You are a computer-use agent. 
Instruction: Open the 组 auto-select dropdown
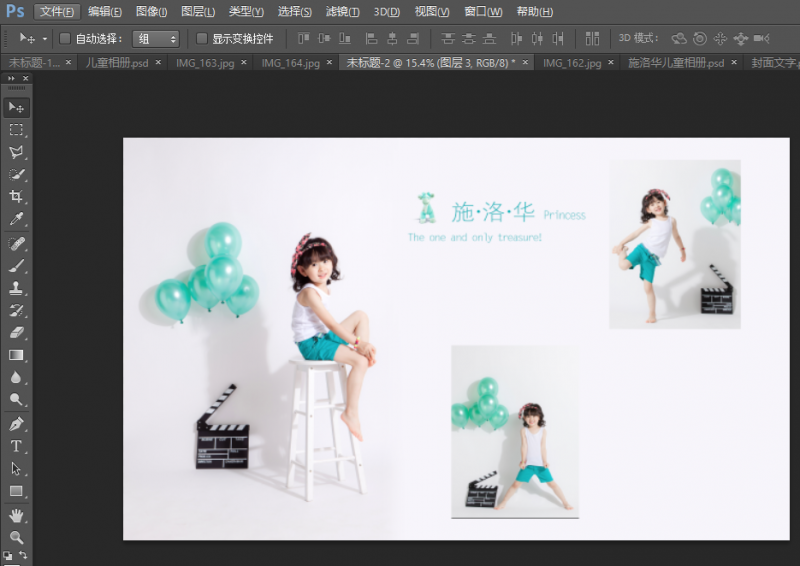(x=157, y=39)
